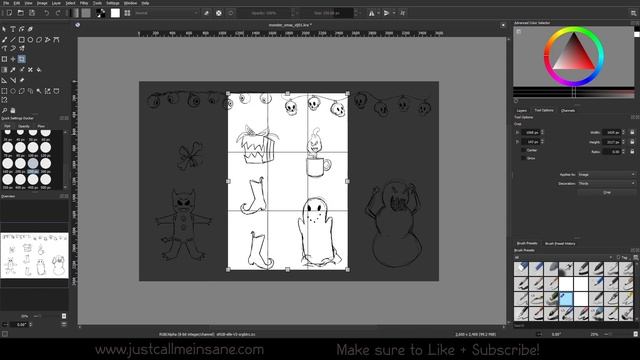This screenshot has width=640, height=360.
Task: Select the Contiguous Selection wand tool
Action: click(x=39, y=91)
